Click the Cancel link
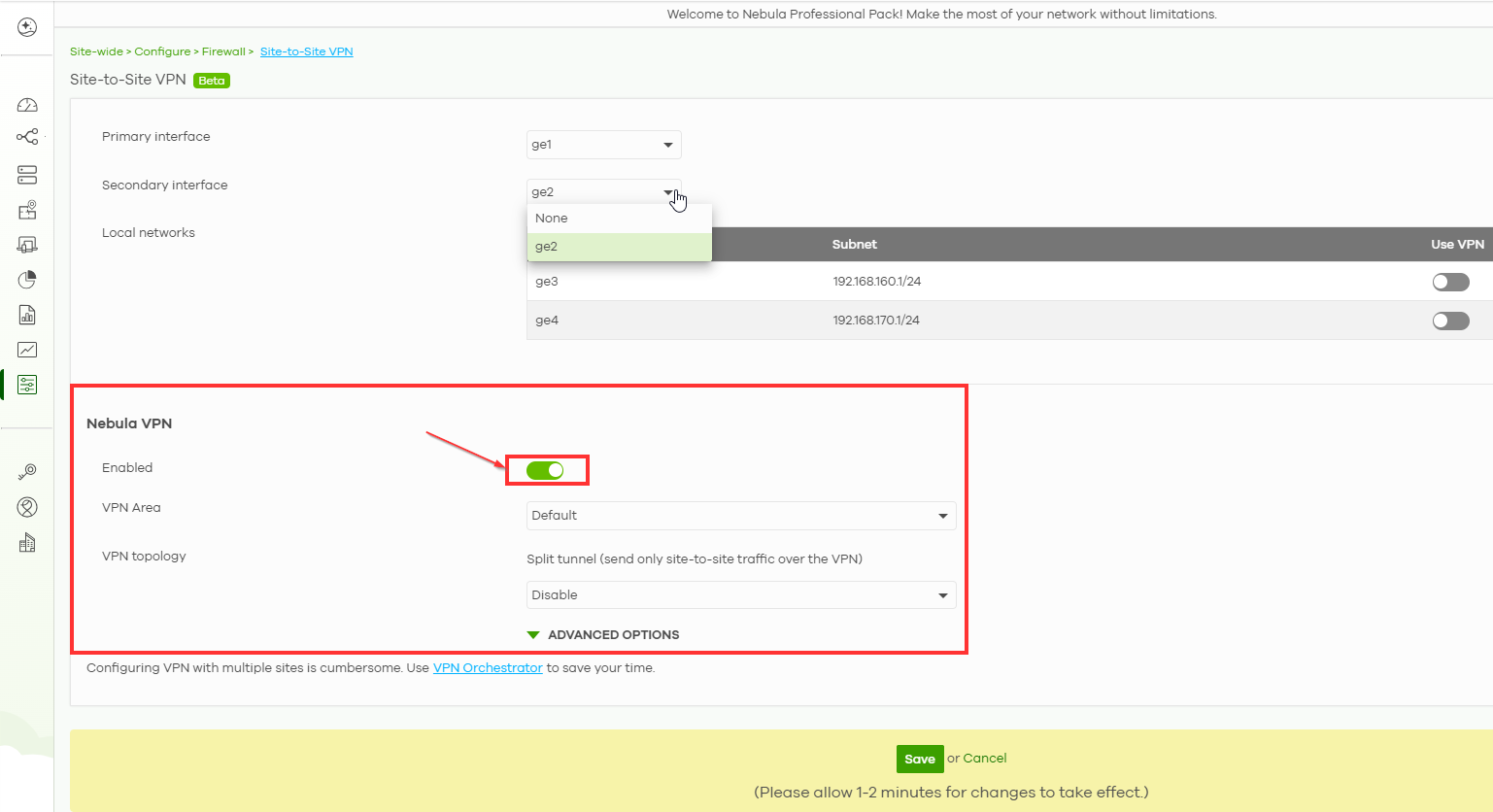 click(985, 759)
